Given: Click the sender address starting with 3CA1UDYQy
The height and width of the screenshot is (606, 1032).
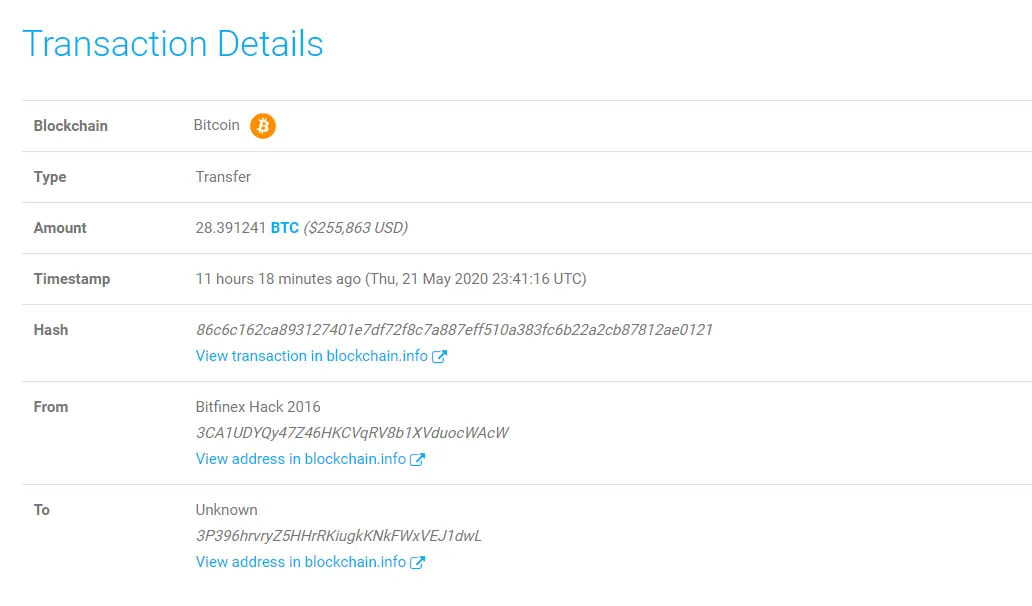Looking at the screenshot, I should [351, 432].
